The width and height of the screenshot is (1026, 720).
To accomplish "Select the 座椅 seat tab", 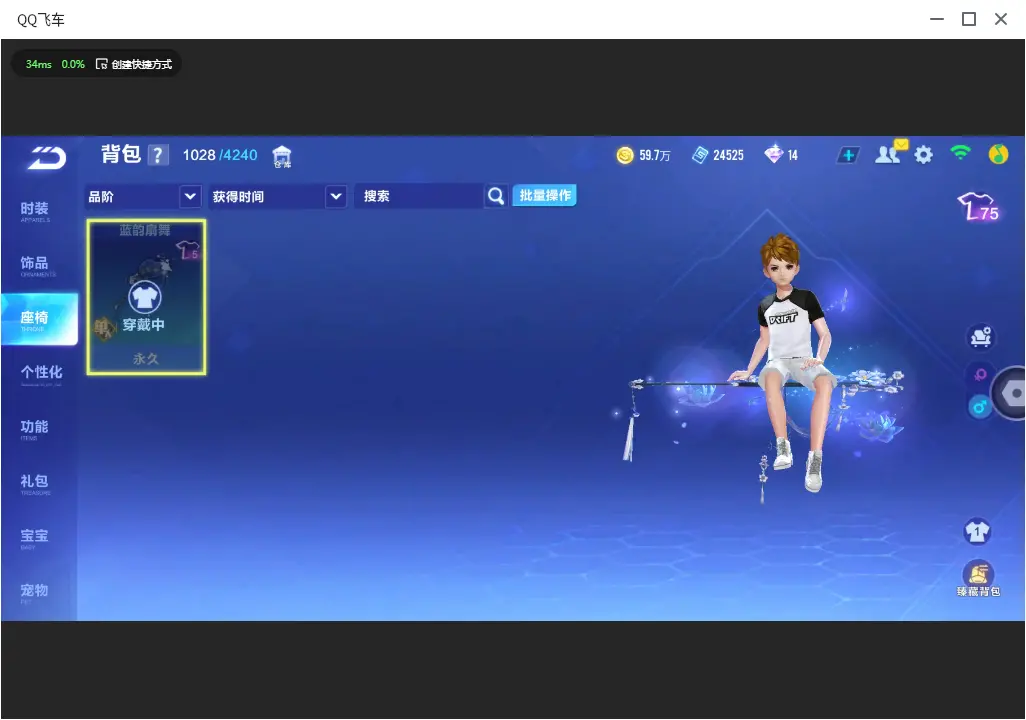I will pos(39,319).
